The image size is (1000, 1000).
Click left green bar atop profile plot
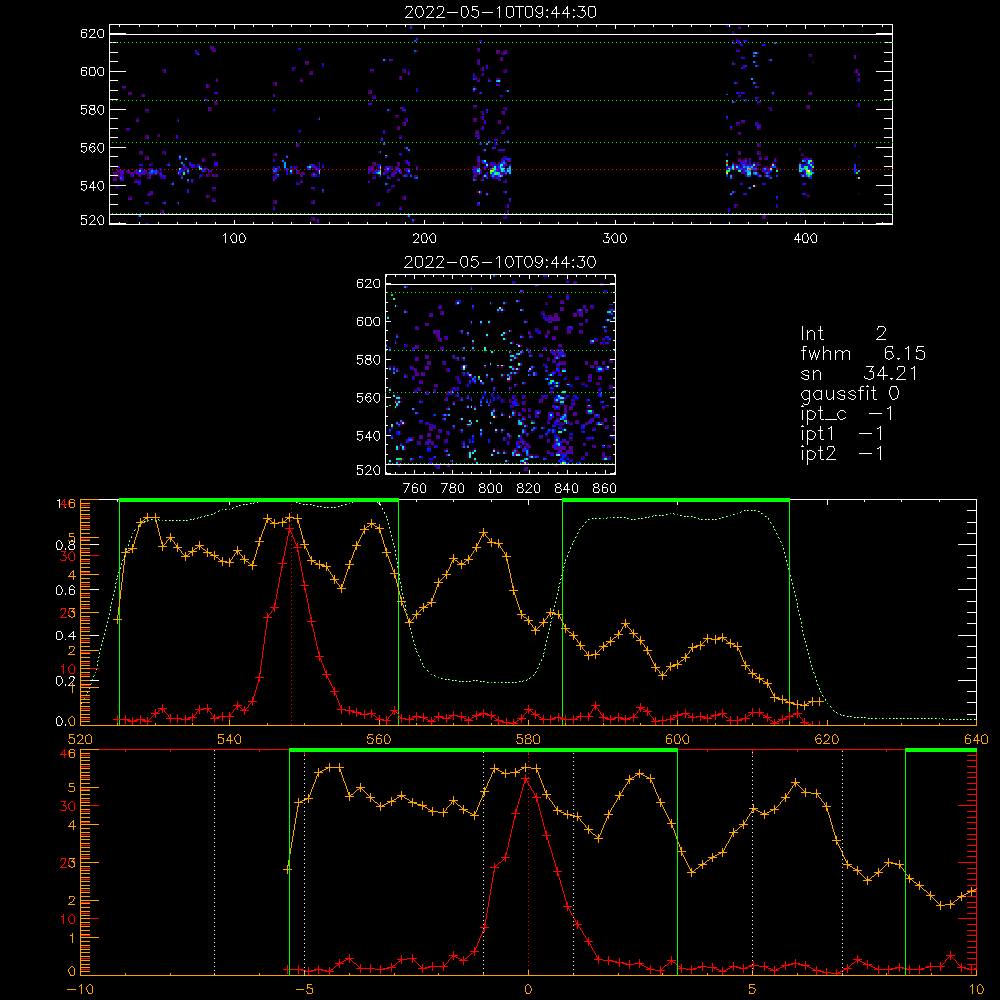259,500
